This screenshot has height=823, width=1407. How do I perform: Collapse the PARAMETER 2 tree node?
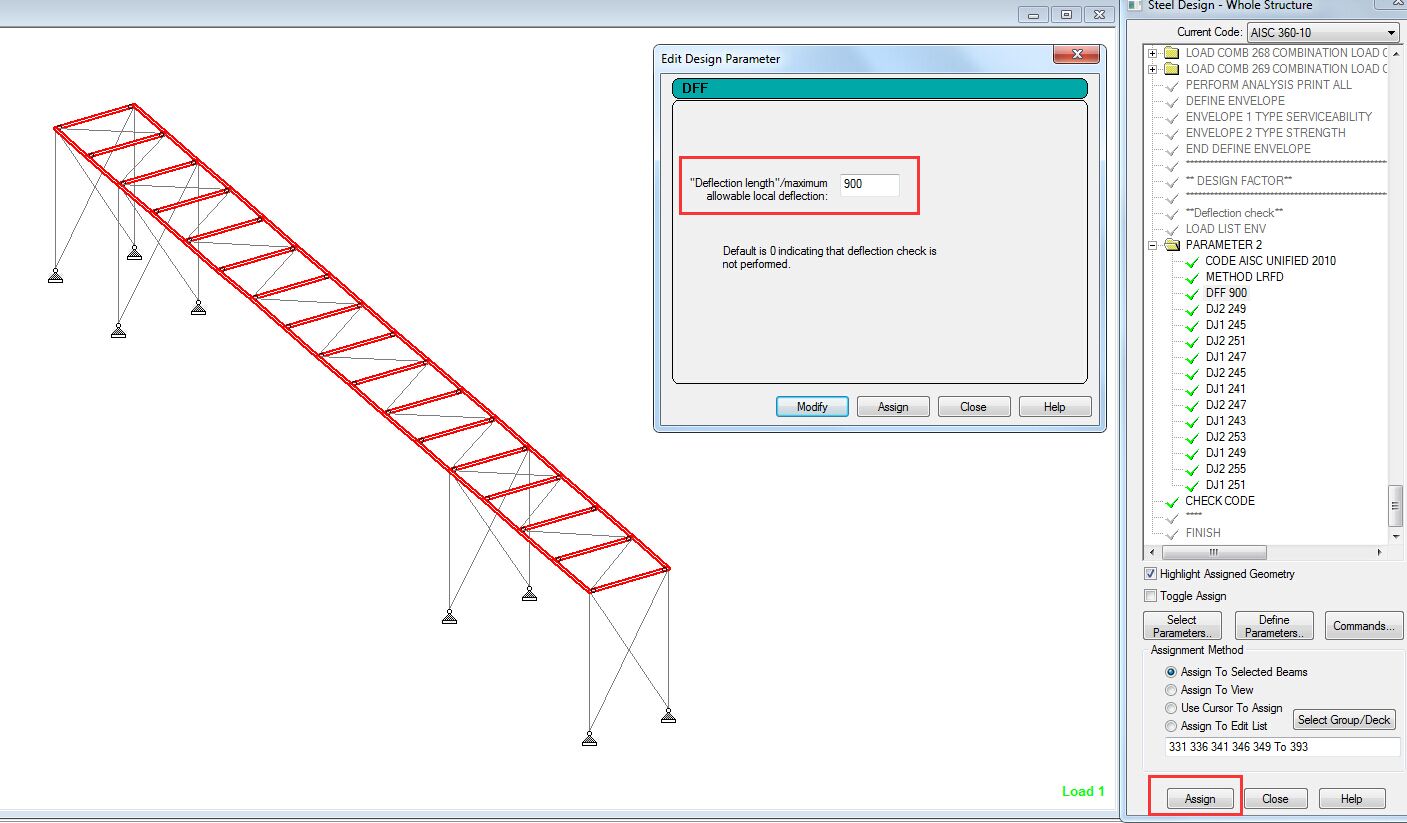click(x=1153, y=245)
